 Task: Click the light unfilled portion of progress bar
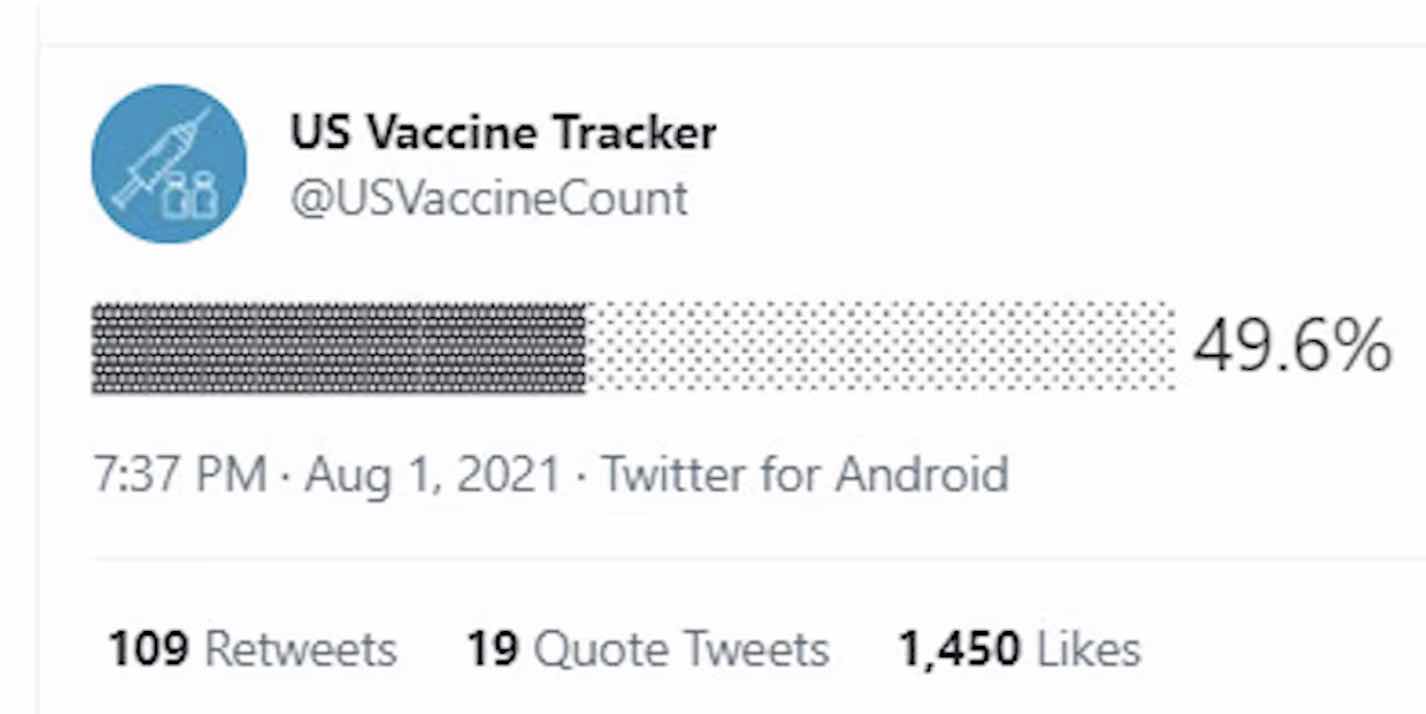point(881,346)
